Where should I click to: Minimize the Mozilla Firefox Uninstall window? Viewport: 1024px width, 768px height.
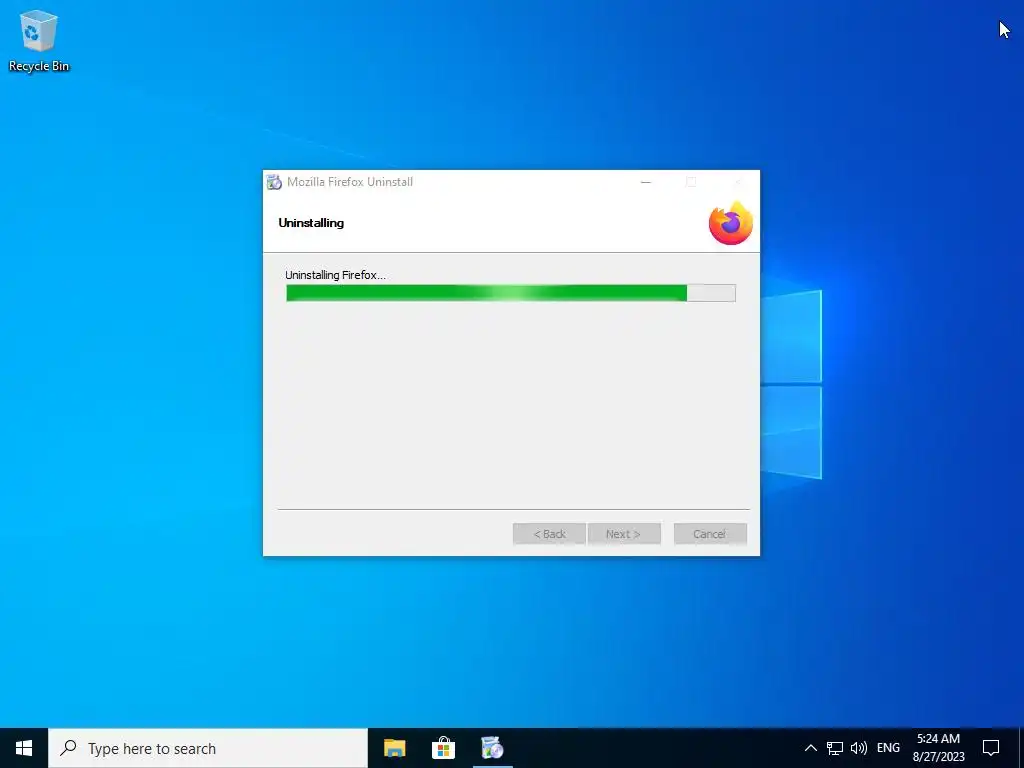tap(646, 182)
